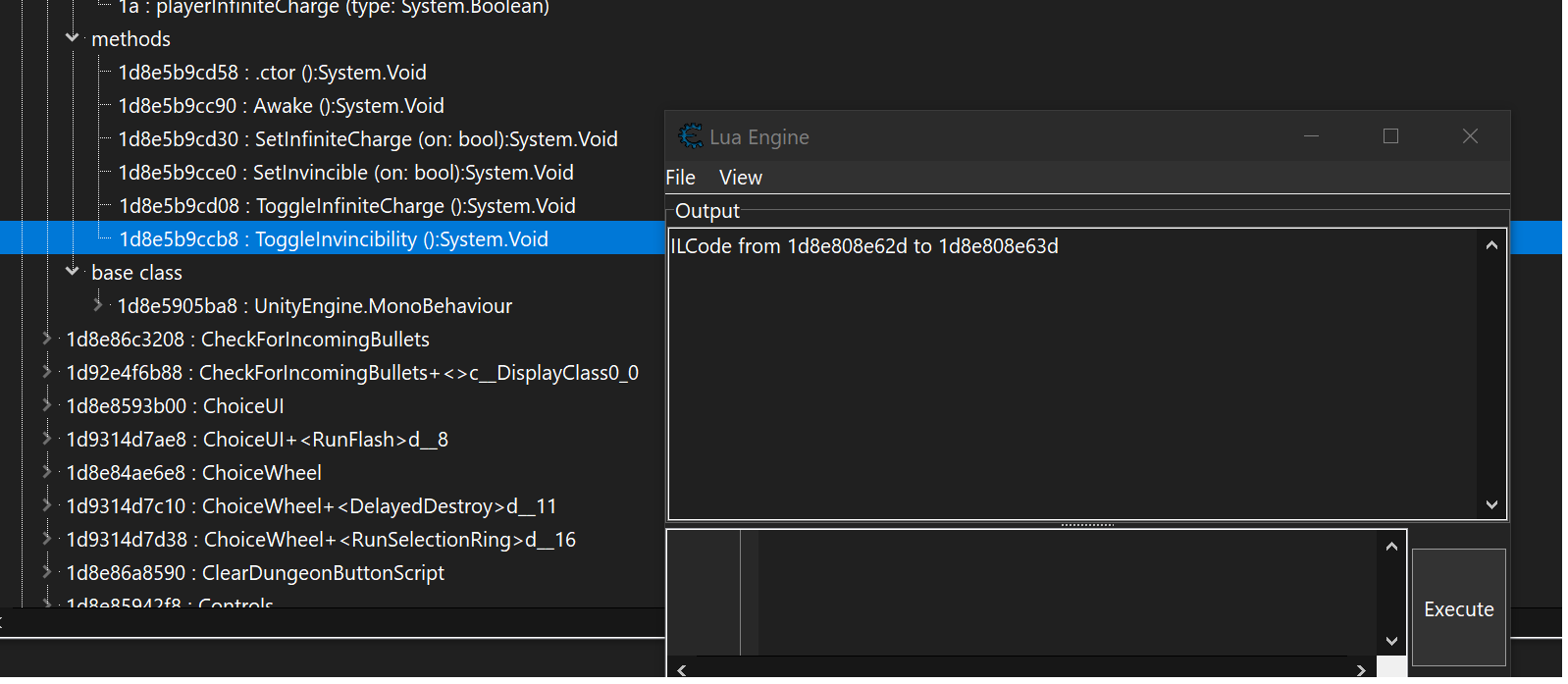Viewport: 1568px width, 684px height.
Task: Click the Cheat Engine logo icon in Lua Engine title bar
Action: pos(691,136)
